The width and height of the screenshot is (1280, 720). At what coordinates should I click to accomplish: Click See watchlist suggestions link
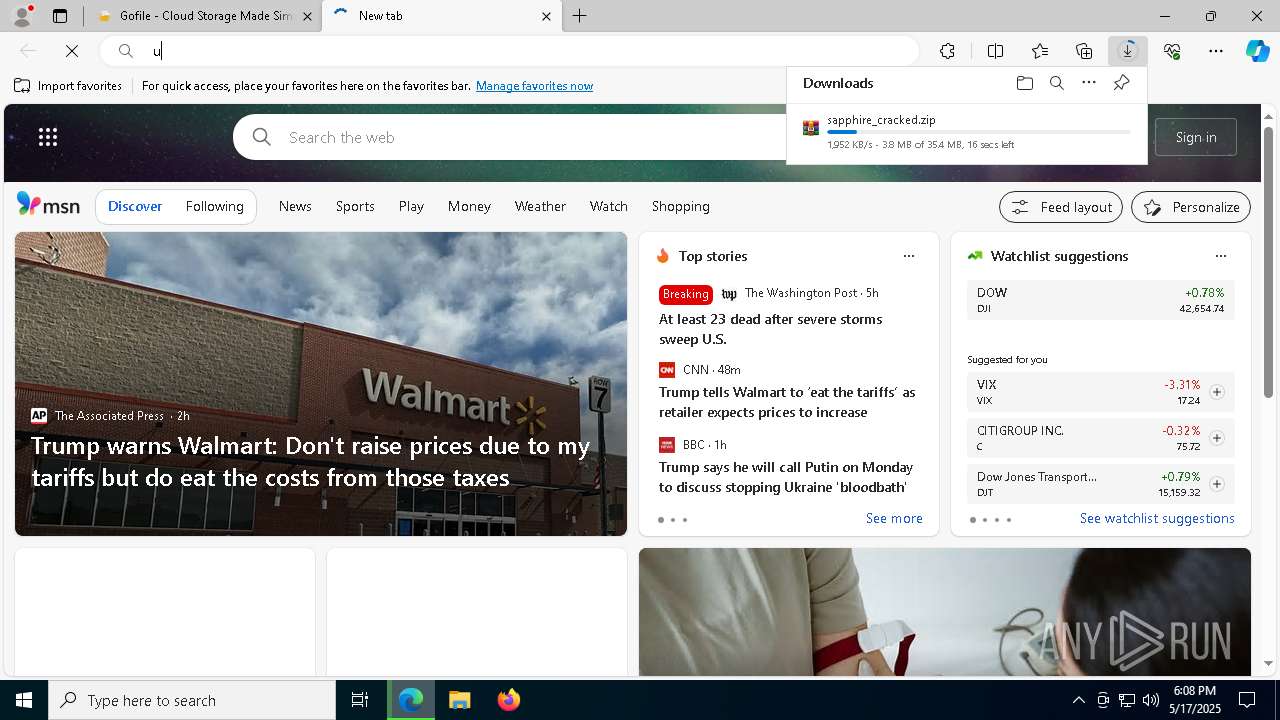pos(1157,518)
